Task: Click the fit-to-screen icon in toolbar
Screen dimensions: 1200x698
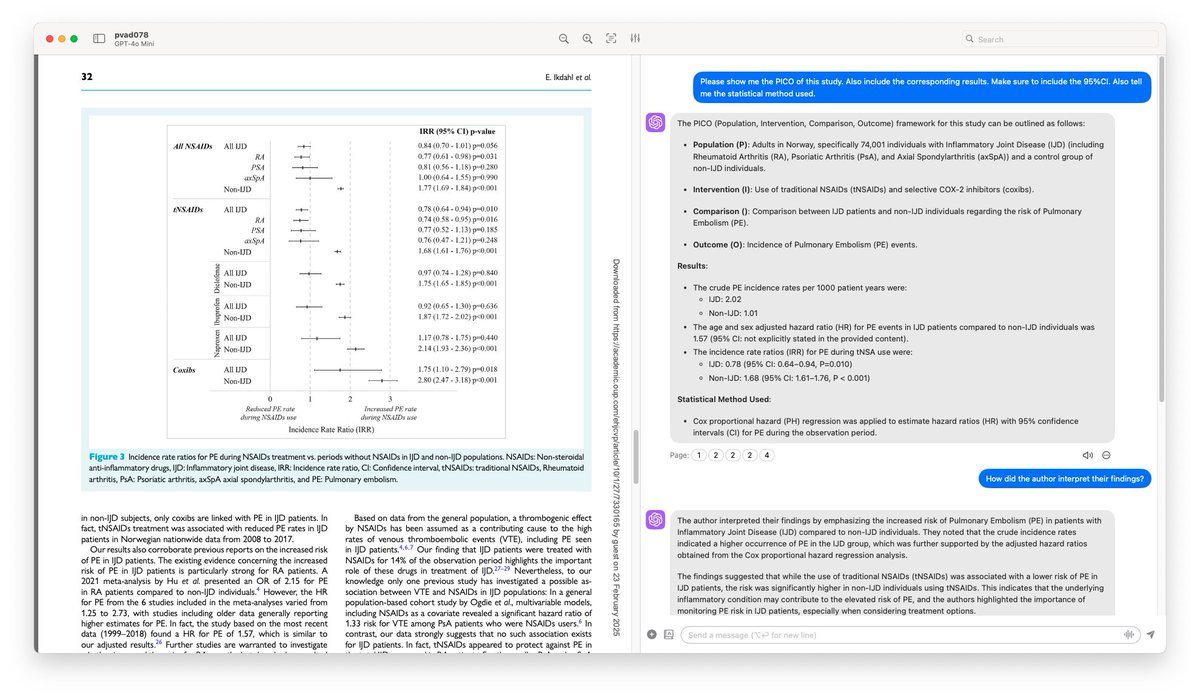Action: click(x=611, y=38)
